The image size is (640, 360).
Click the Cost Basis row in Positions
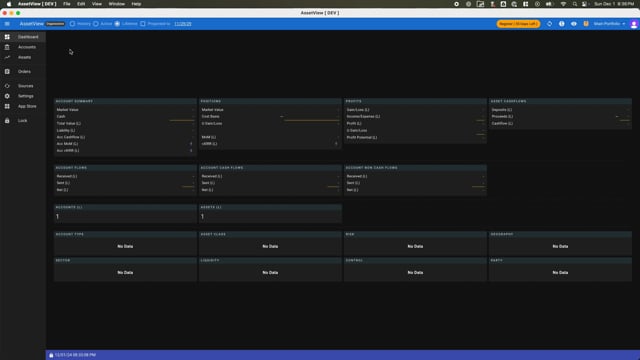click(x=270, y=117)
